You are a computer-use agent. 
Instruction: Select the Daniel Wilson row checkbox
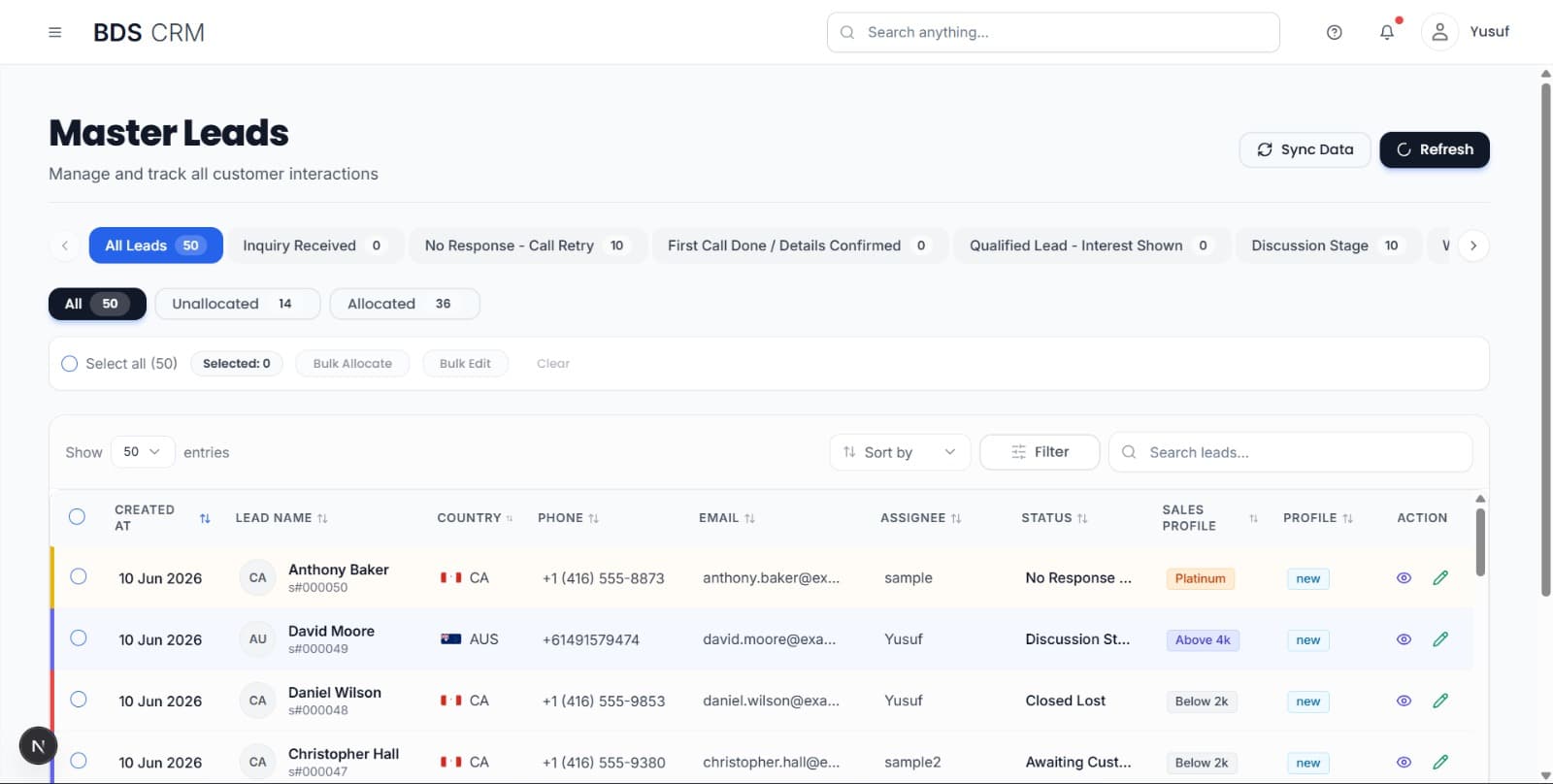[79, 700]
